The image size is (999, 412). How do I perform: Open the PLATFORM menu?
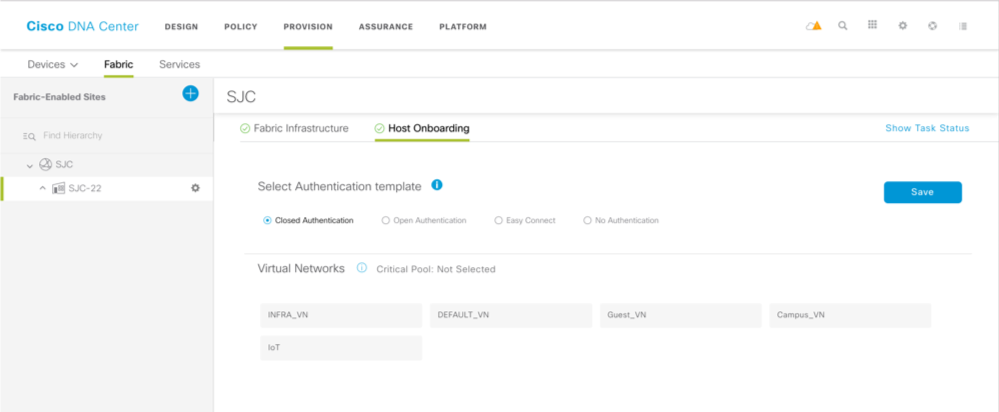click(463, 27)
